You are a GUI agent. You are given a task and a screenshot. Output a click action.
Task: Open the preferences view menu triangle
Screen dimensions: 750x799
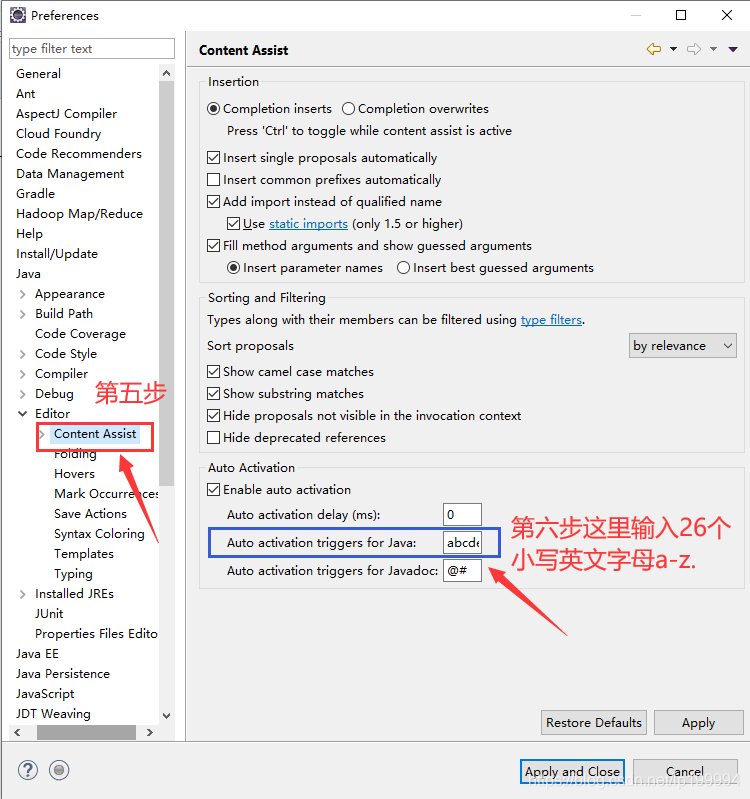pyautogui.click(x=733, y=49)
